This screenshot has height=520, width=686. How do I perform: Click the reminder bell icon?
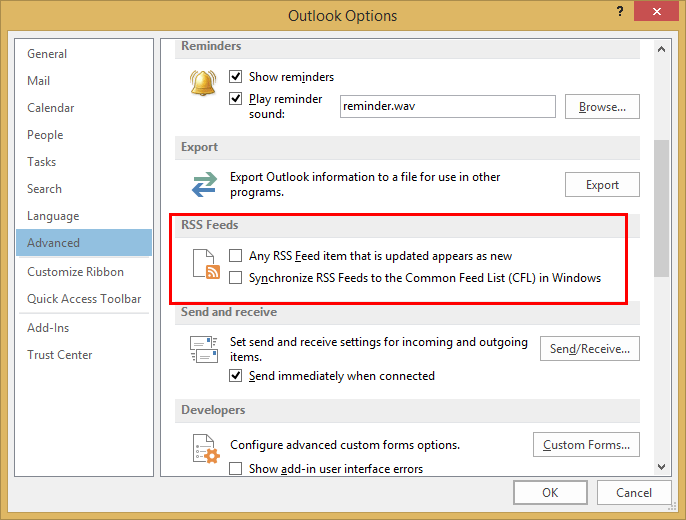(x=203, y=85)
